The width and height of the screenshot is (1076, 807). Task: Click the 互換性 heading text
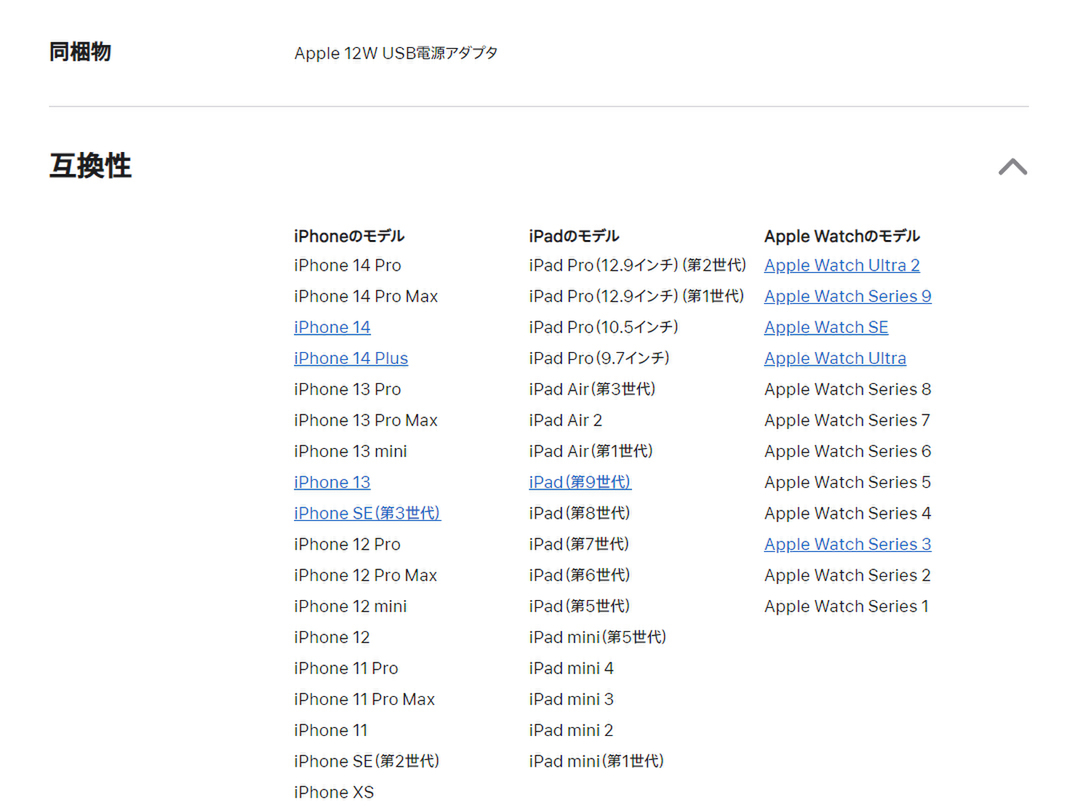89,167
